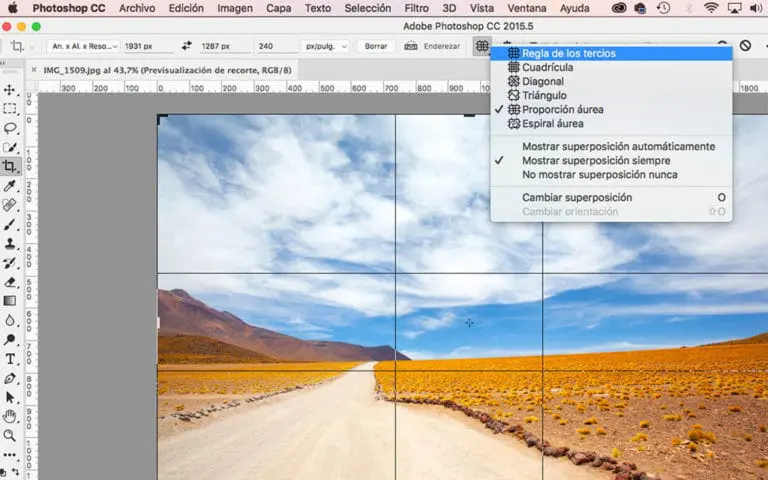This screenshot has width=768, height=480.
Task: Open the Crop tool preset picker in options bar
Action: point(23,47)
